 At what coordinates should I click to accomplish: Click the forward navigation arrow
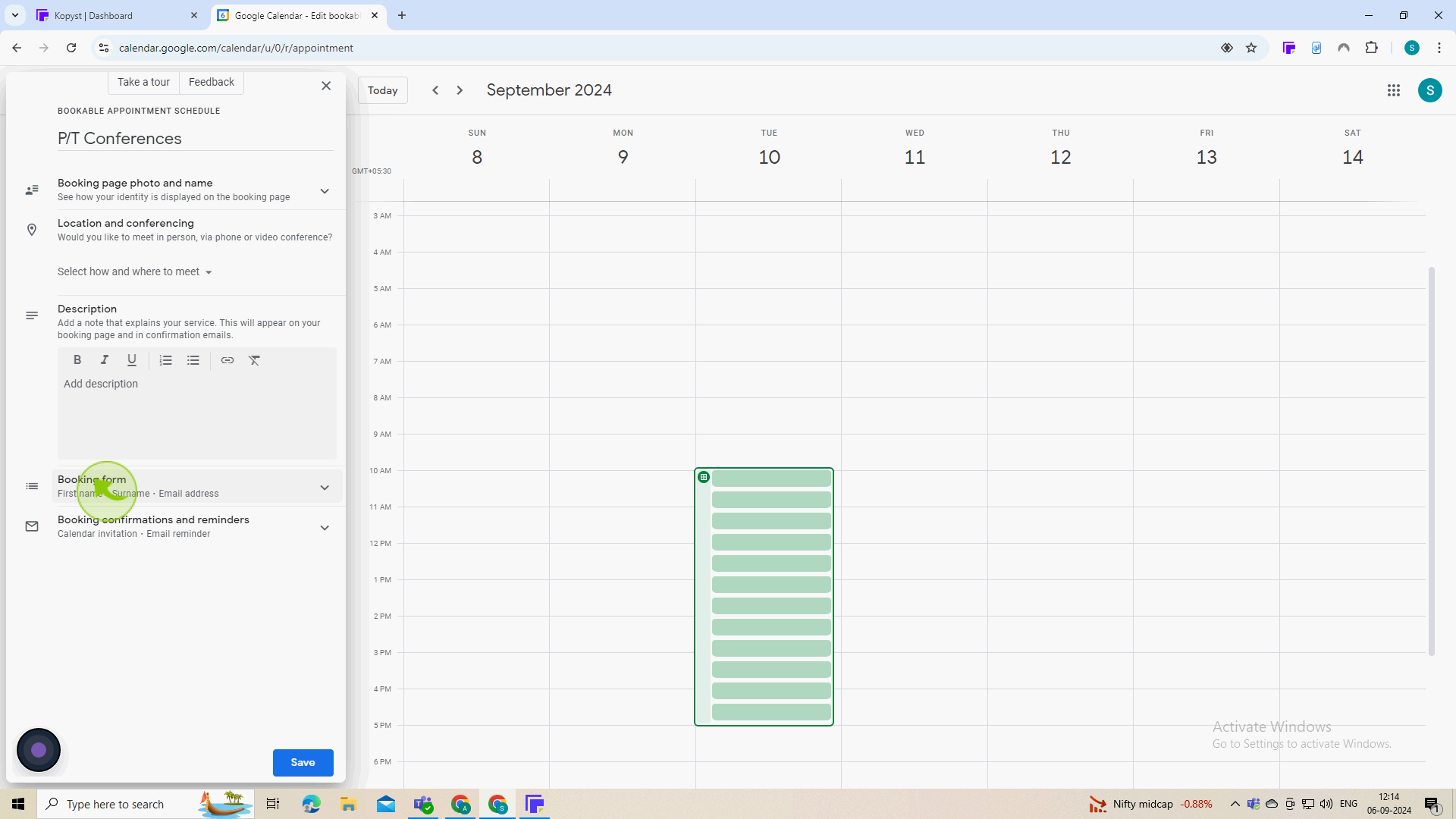click(x=459, y=90)
